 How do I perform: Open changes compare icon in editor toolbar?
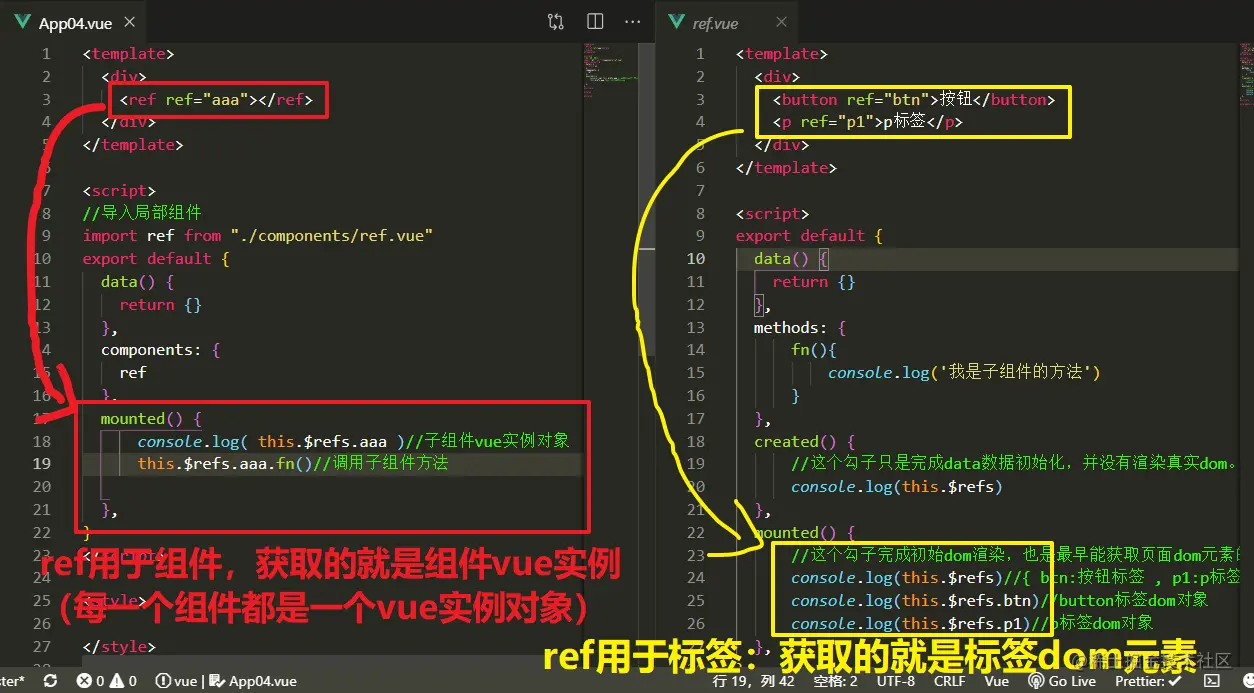pyautogui.click(x=556, y=21)
